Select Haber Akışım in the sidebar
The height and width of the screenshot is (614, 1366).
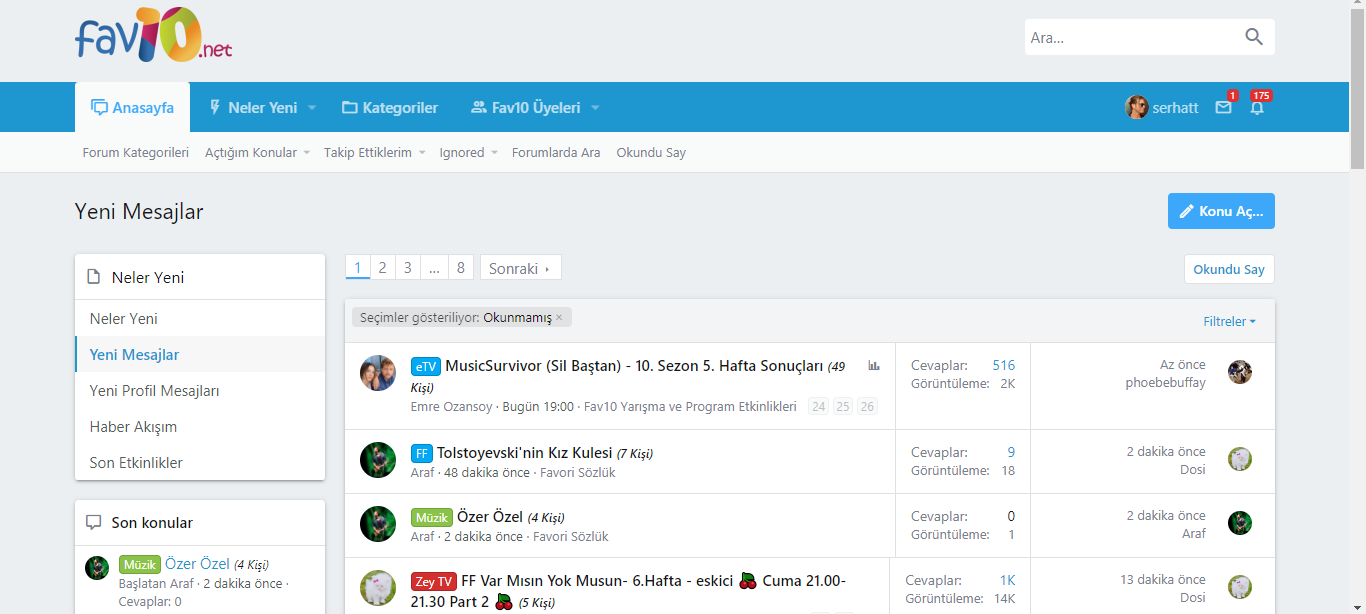coord(133,427)
